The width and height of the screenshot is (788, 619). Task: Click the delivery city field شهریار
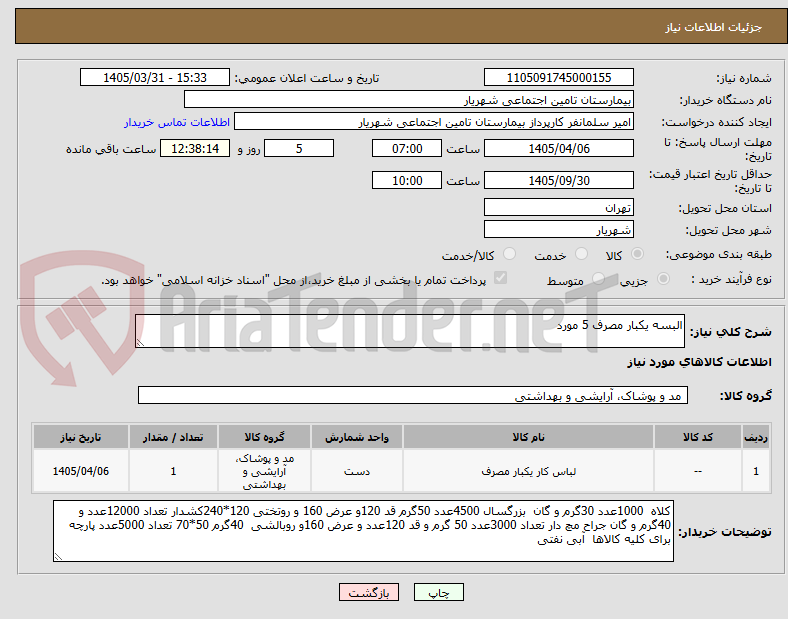[x=558, y=230]
